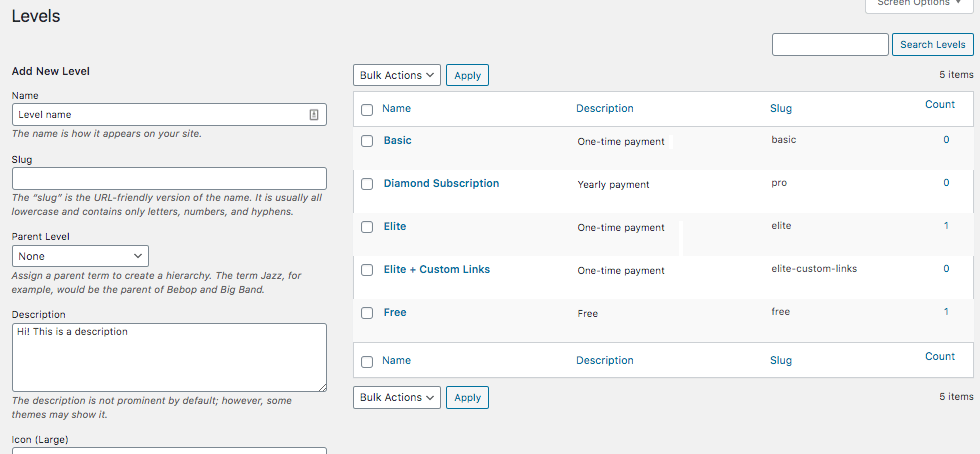This screenshot has height=454, width=980.
Task: Open the Diamond Subscription level
Action: pos(441,183)
